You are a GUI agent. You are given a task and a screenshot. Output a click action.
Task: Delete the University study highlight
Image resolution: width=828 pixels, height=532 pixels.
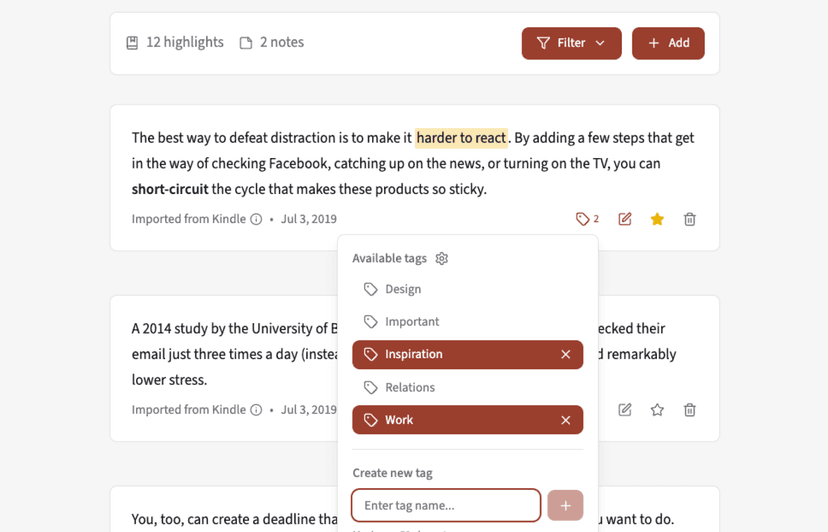pos(690,409)
